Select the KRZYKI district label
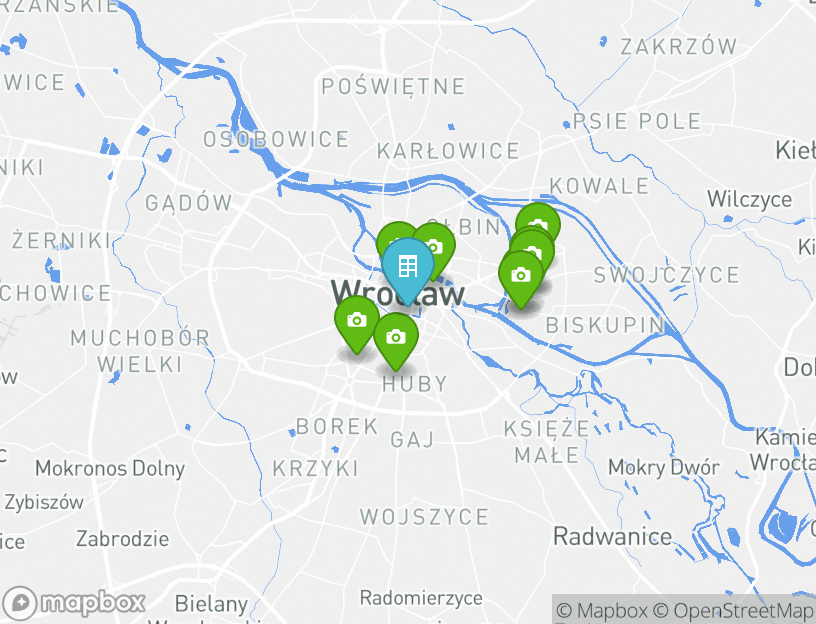The width and height of the screenshot is (816, 624). pyautogui.click(x=316, y=469)
